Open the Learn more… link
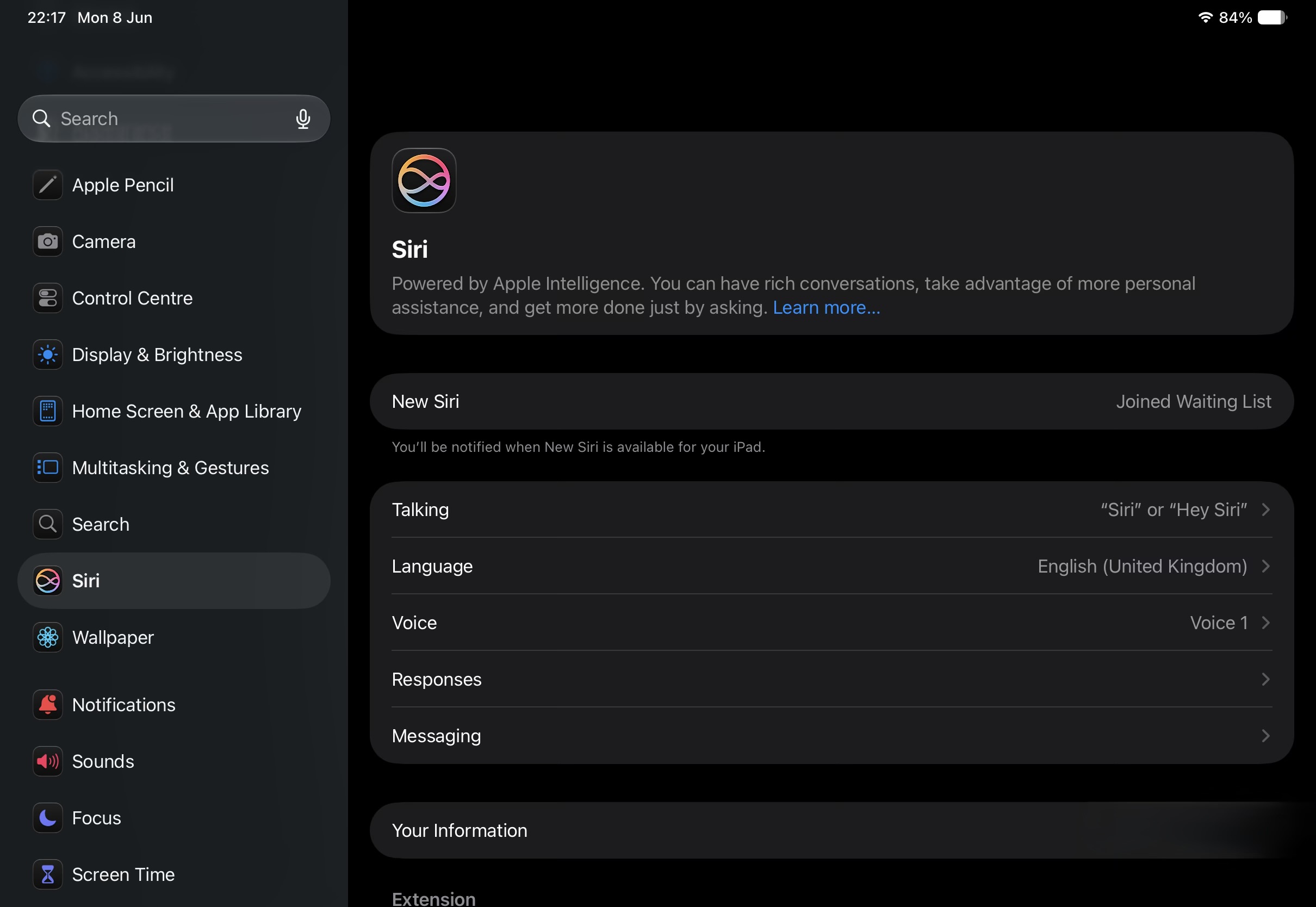The height and width of the screenshot is (907, 1316). pos(826,307)
